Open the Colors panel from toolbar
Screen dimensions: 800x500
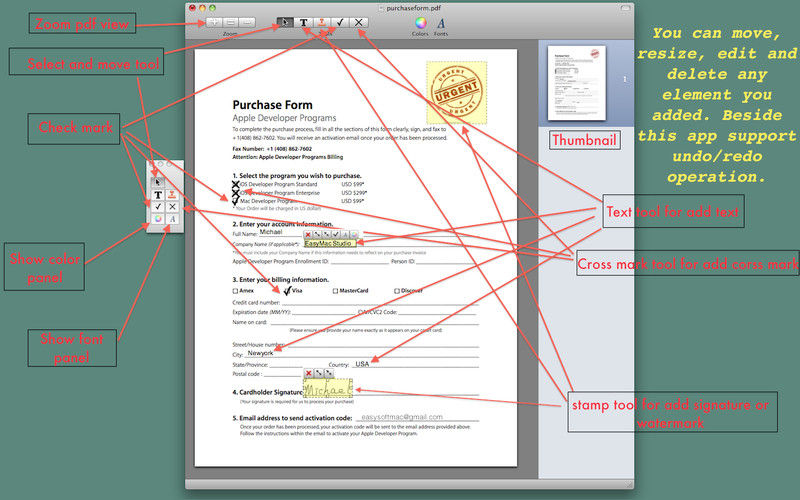(420, 22)
